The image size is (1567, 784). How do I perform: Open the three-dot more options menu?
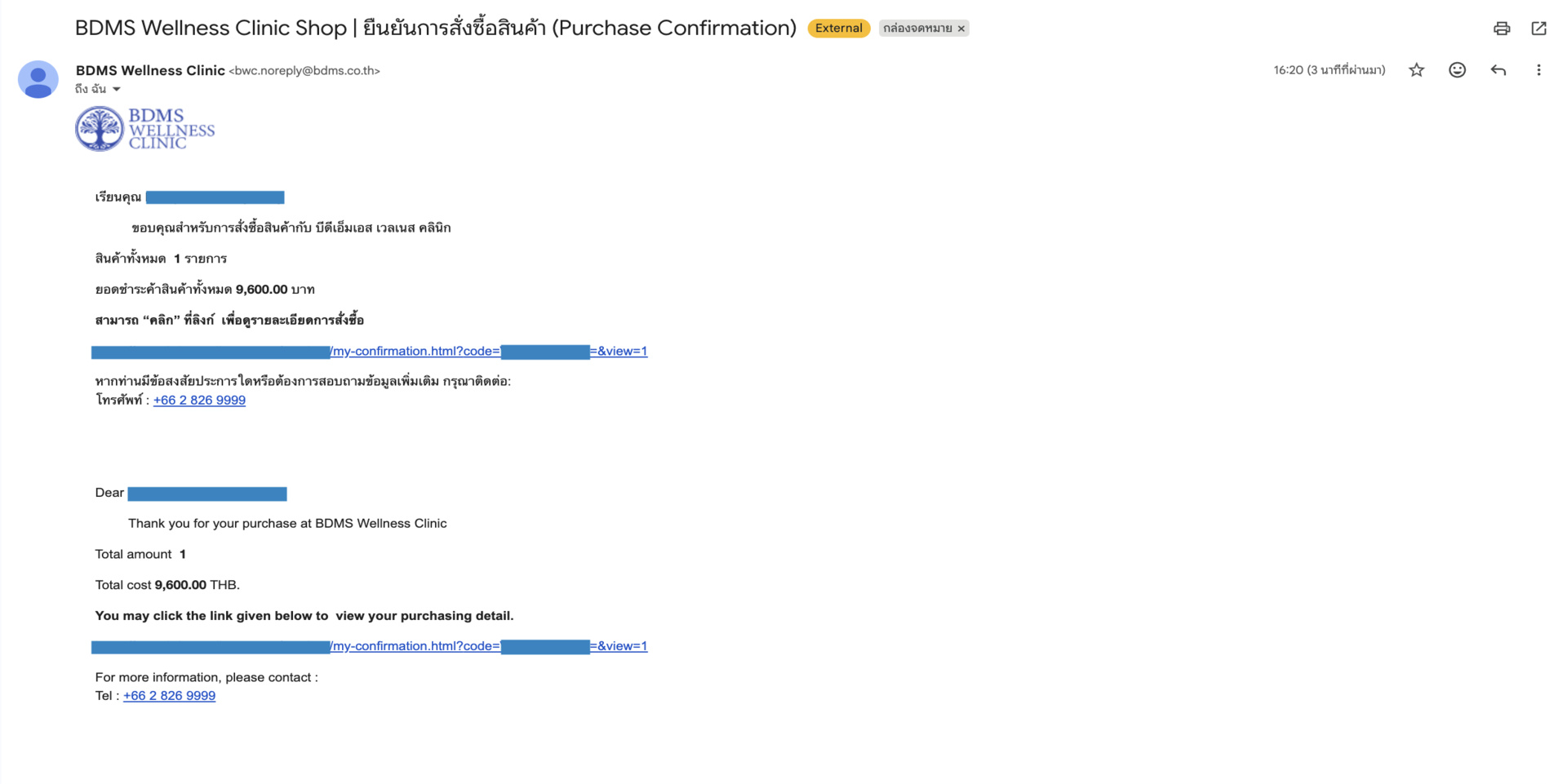coord(1539,70)
